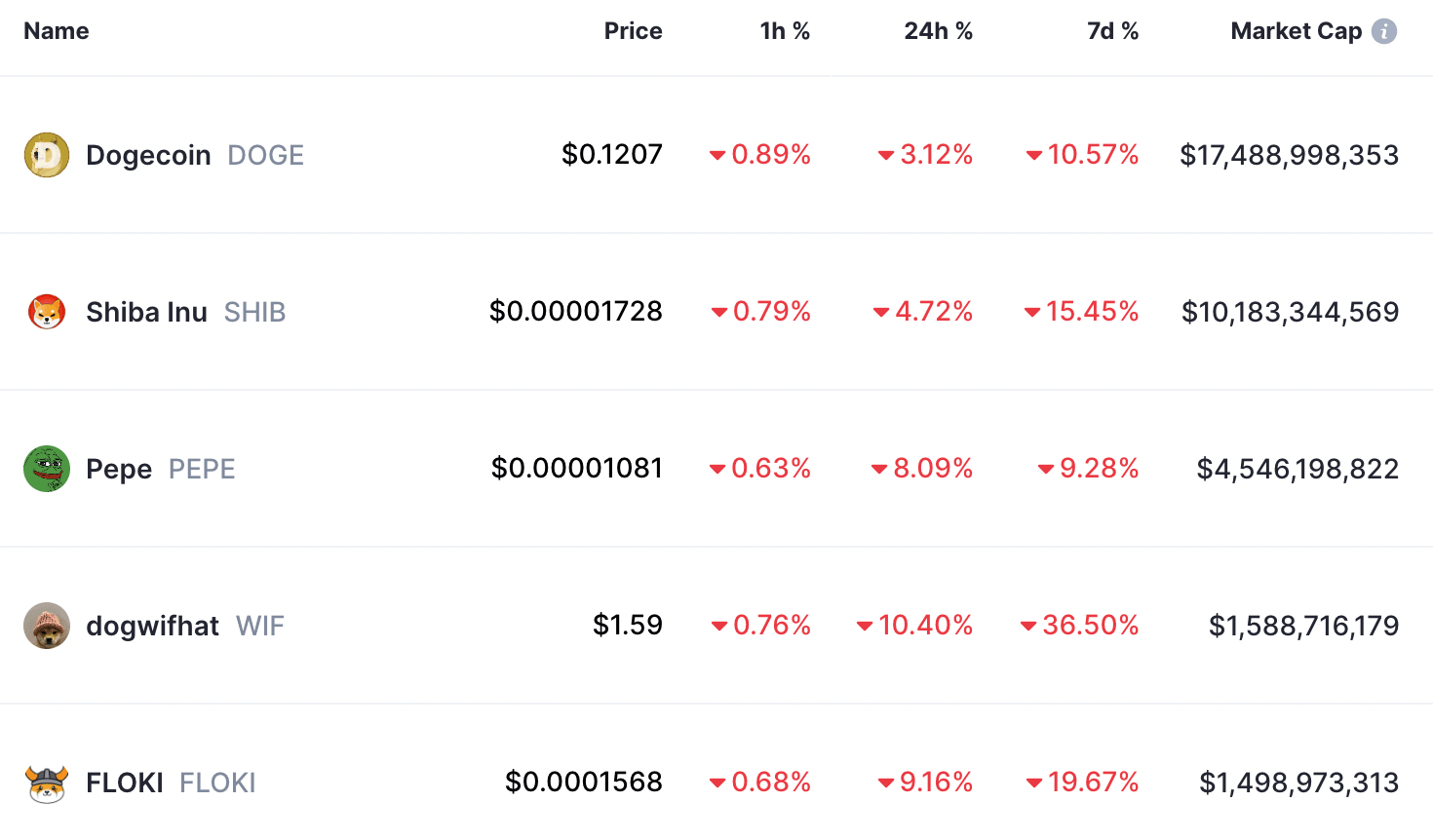Viewport: 1433px width, 840px height.
Task: Open the Shiba Inu name link
Action: (x=146, y=312)
